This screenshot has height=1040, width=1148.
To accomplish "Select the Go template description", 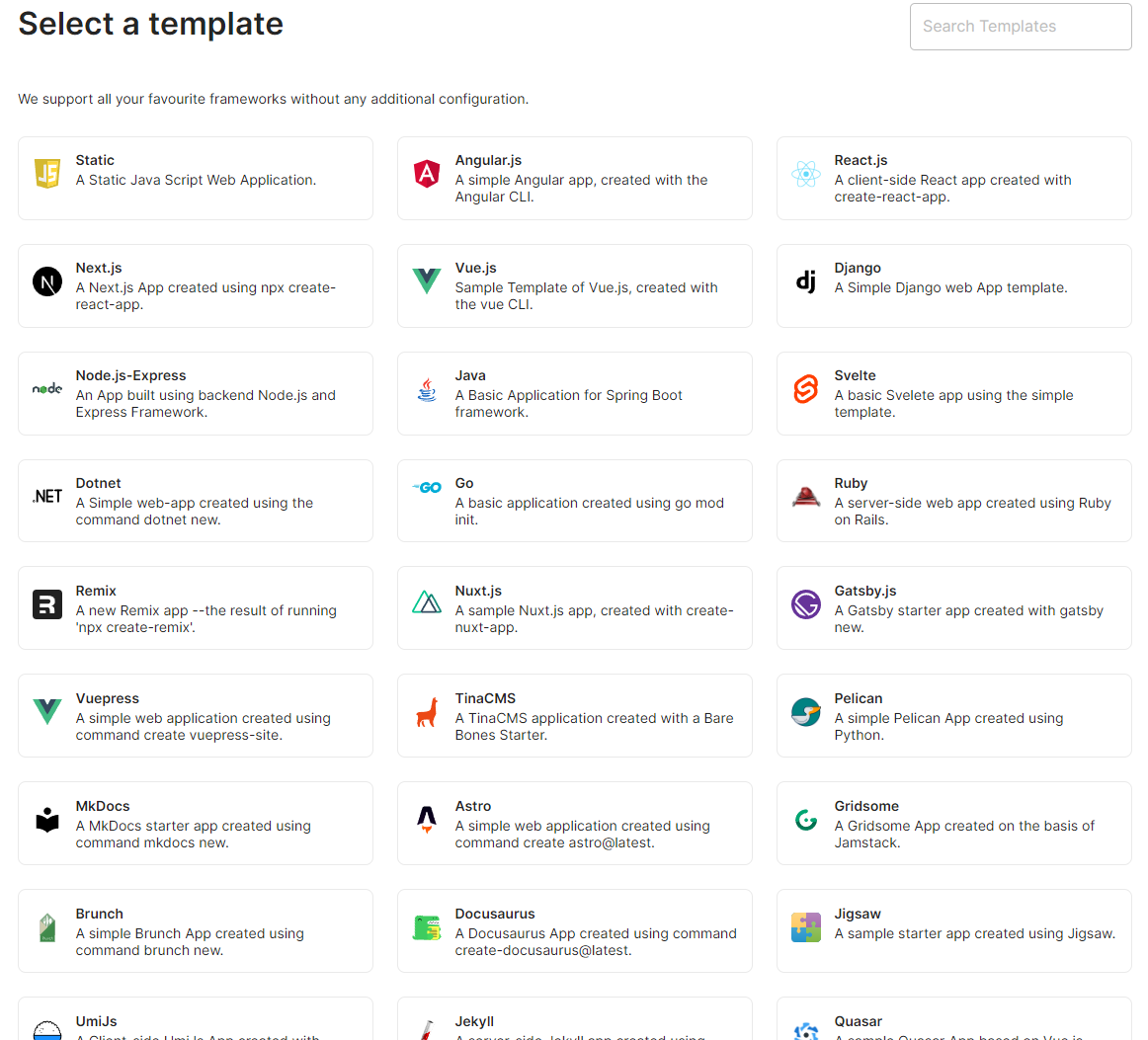I will [x=589, y=512].
